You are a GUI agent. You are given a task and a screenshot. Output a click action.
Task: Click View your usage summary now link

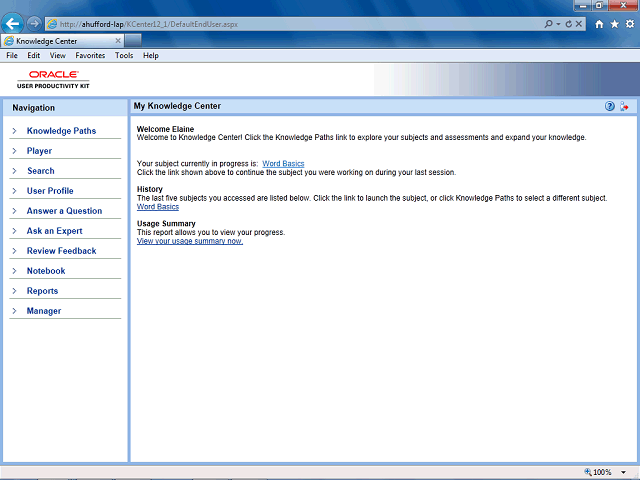190,241
